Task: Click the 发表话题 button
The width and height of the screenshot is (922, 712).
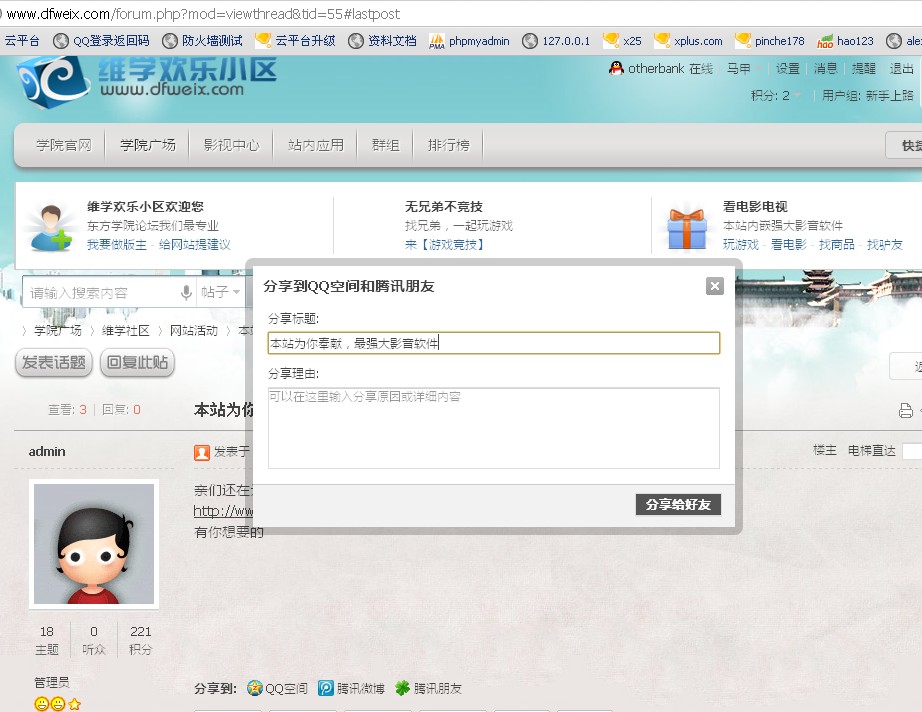Action: [x=54, y=362]
